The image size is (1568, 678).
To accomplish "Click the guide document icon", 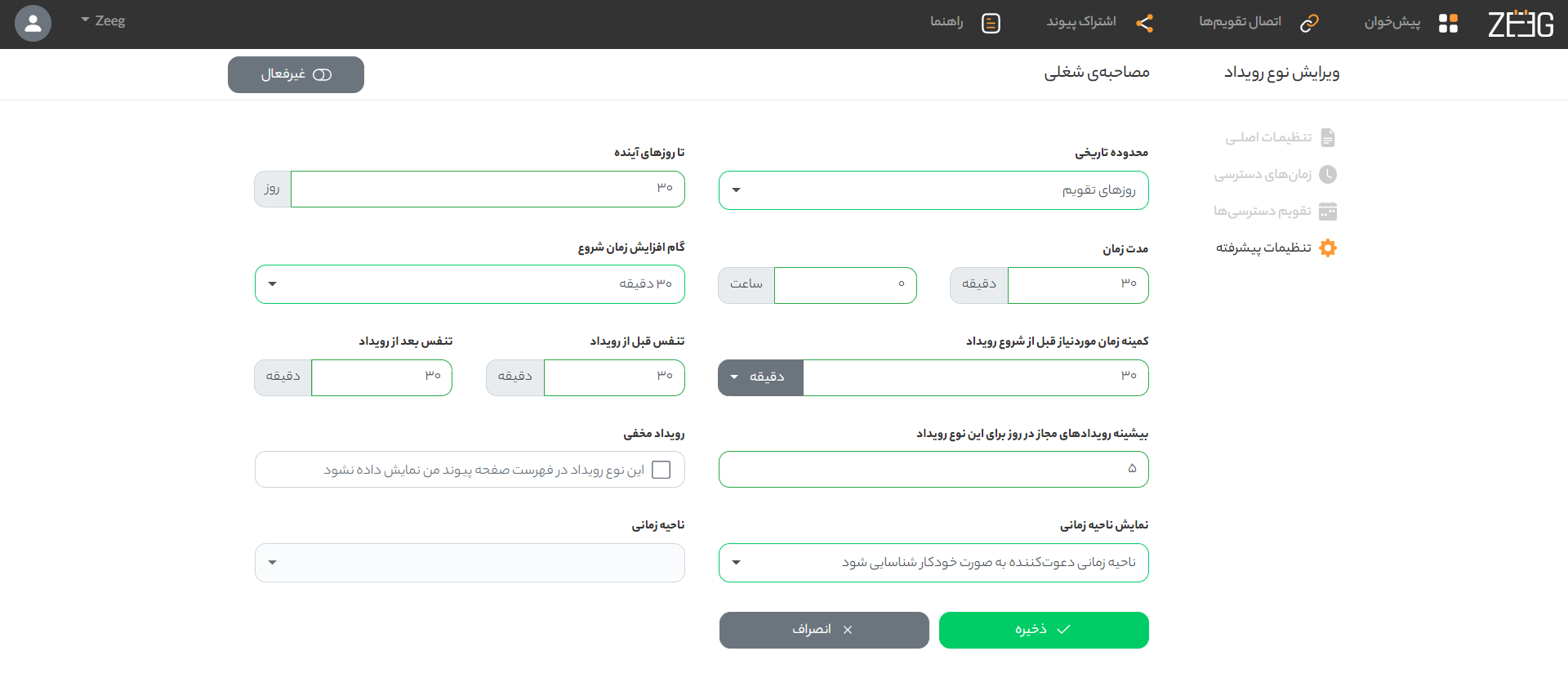I will click(x=991, y=24).
